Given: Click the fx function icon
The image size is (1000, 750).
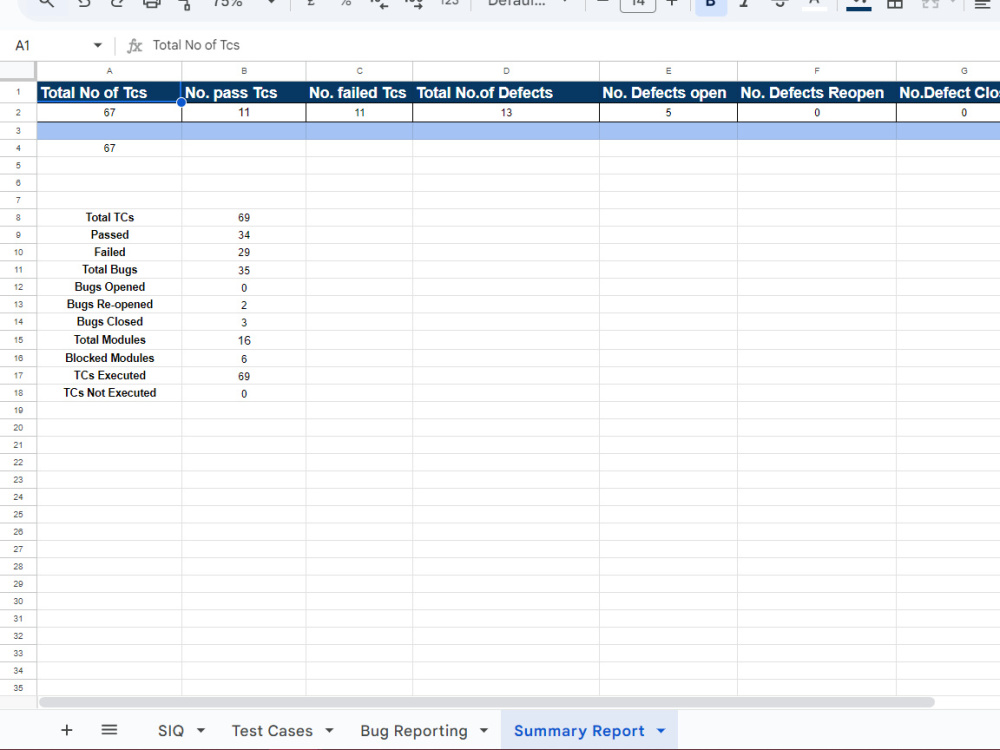Looking at the screenshot, I should coord(134,45).
